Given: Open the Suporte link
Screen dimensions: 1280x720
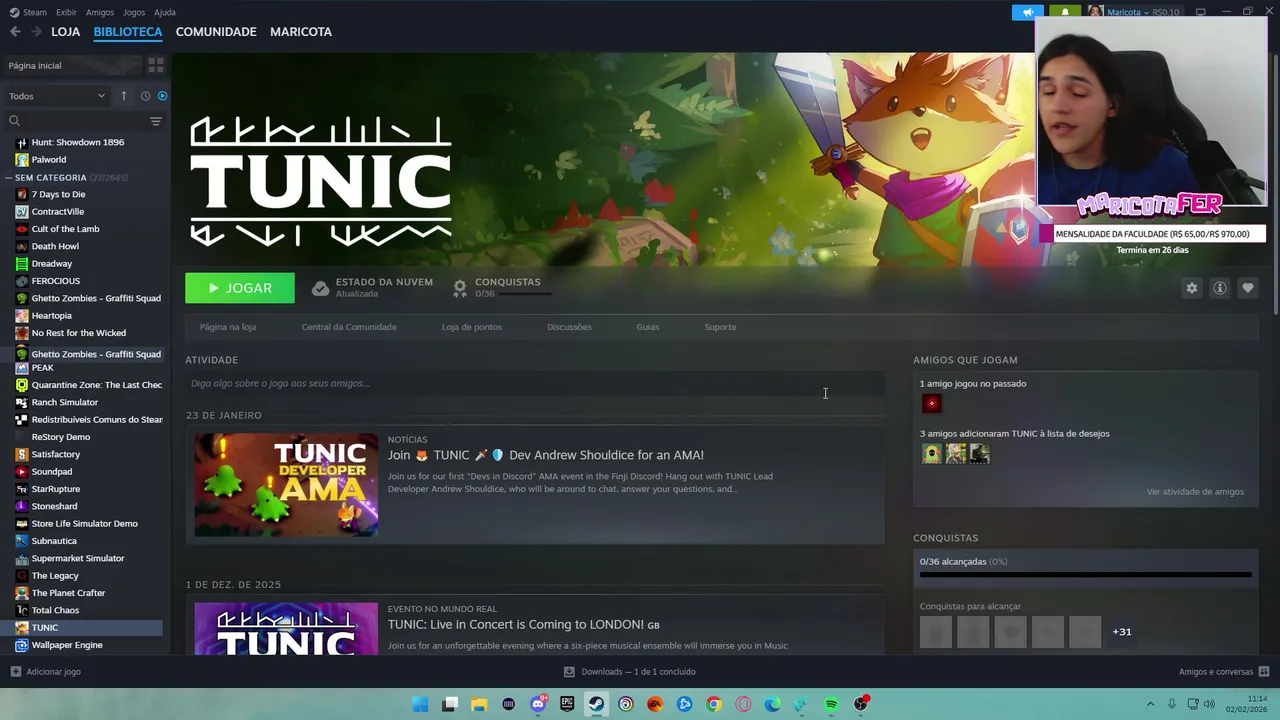Looking at the screenshot, I should [x=720, y=327].
